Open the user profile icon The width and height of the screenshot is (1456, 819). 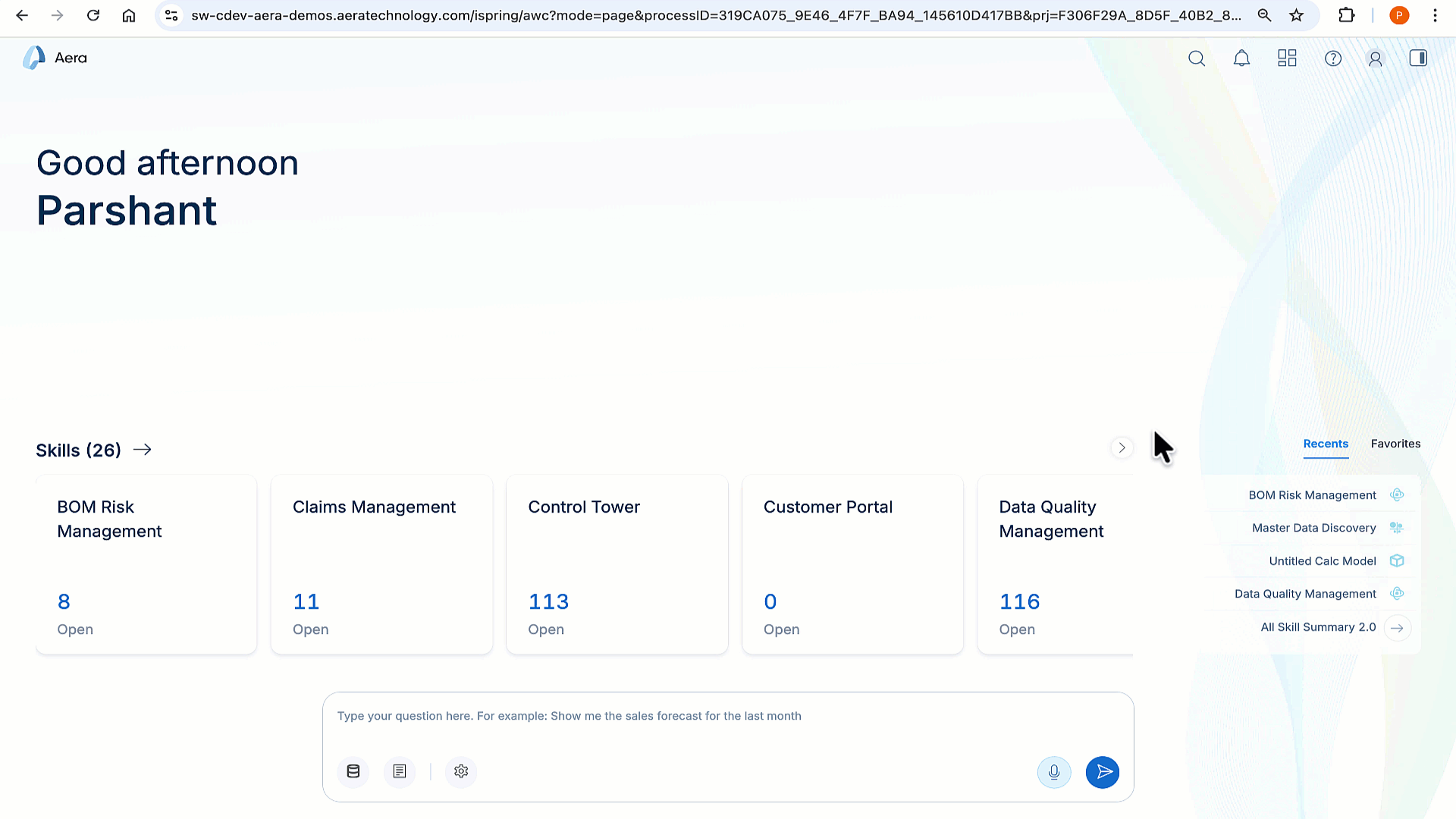pyautogui.click(x=1376, y=58)
